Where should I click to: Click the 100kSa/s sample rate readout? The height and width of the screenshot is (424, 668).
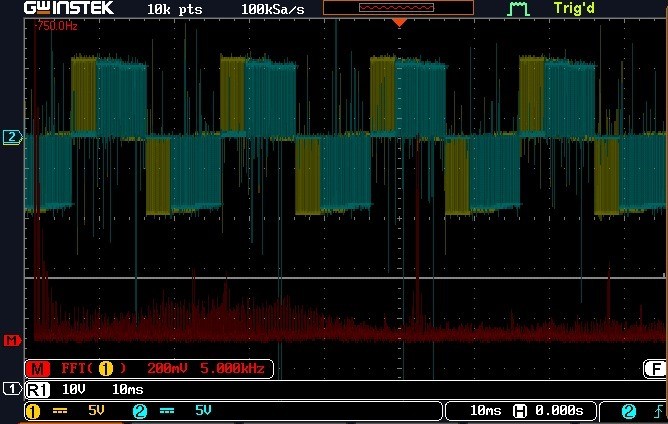(273, 9)
